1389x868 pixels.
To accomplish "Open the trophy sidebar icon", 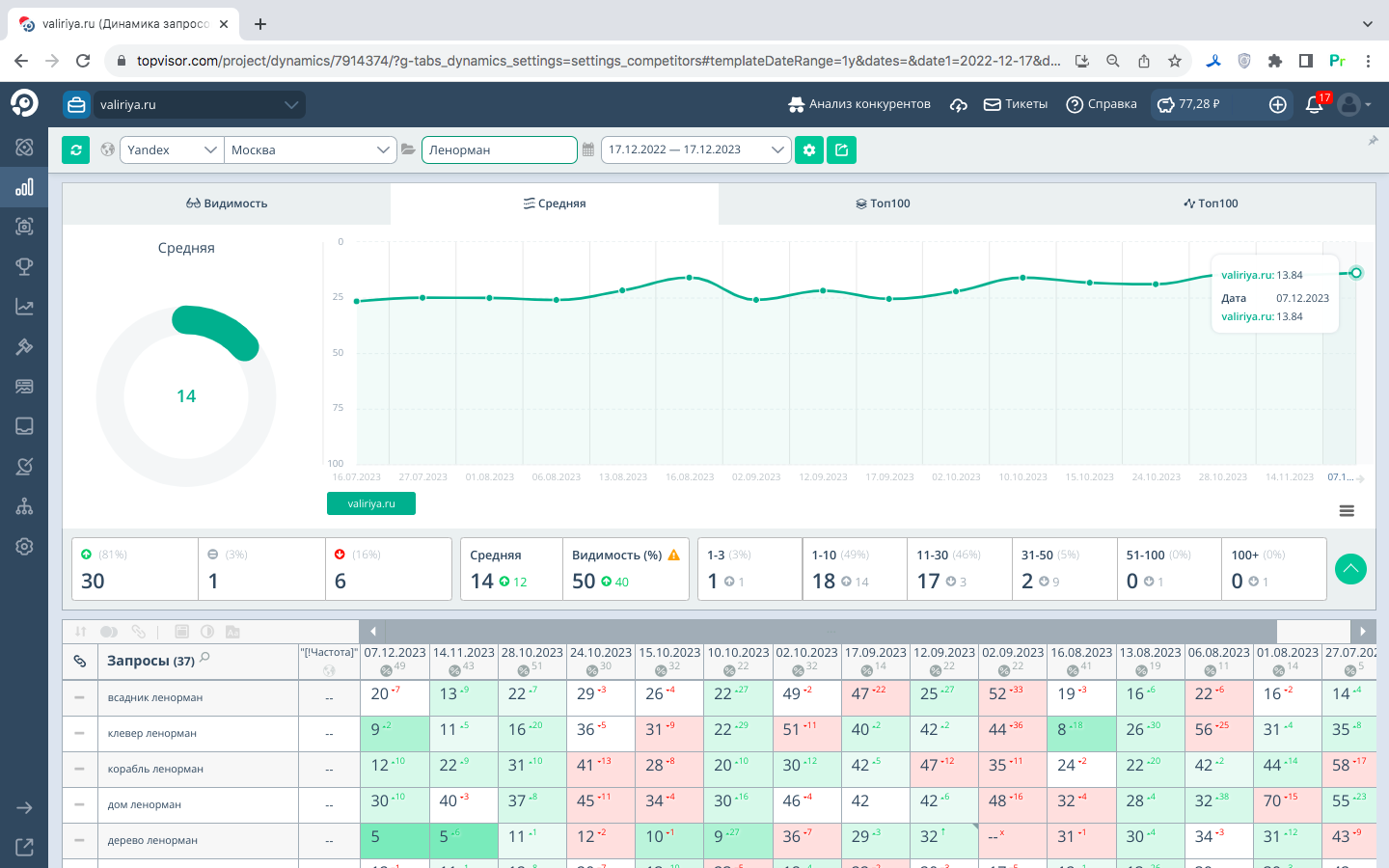I will (x=24, y=267).
